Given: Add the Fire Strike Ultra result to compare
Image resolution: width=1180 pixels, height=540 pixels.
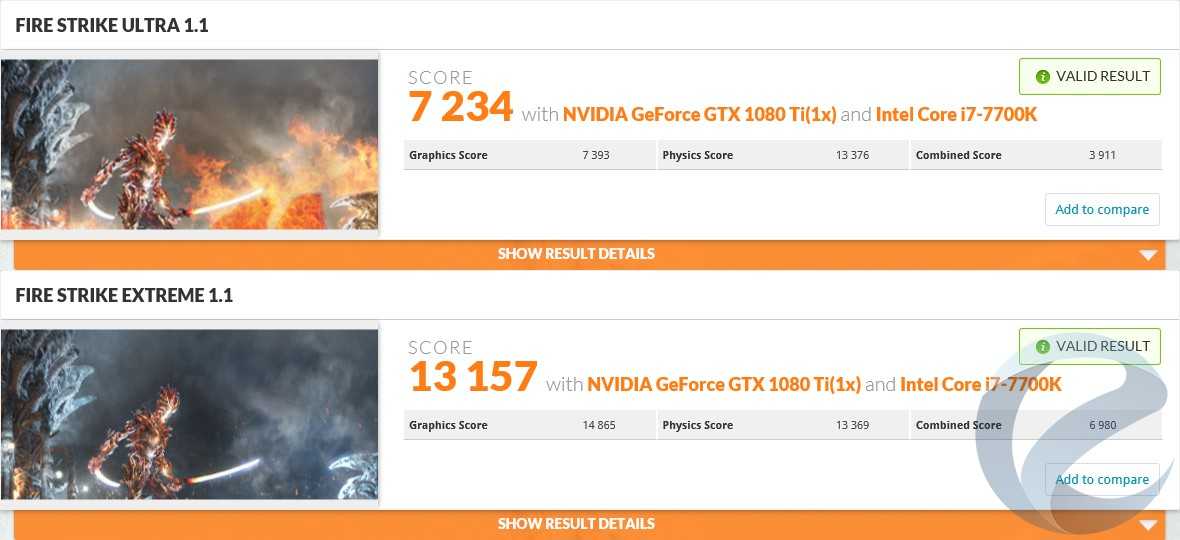Looking at the screenshot, I should pyautogui.click(x=1102, y=210).
